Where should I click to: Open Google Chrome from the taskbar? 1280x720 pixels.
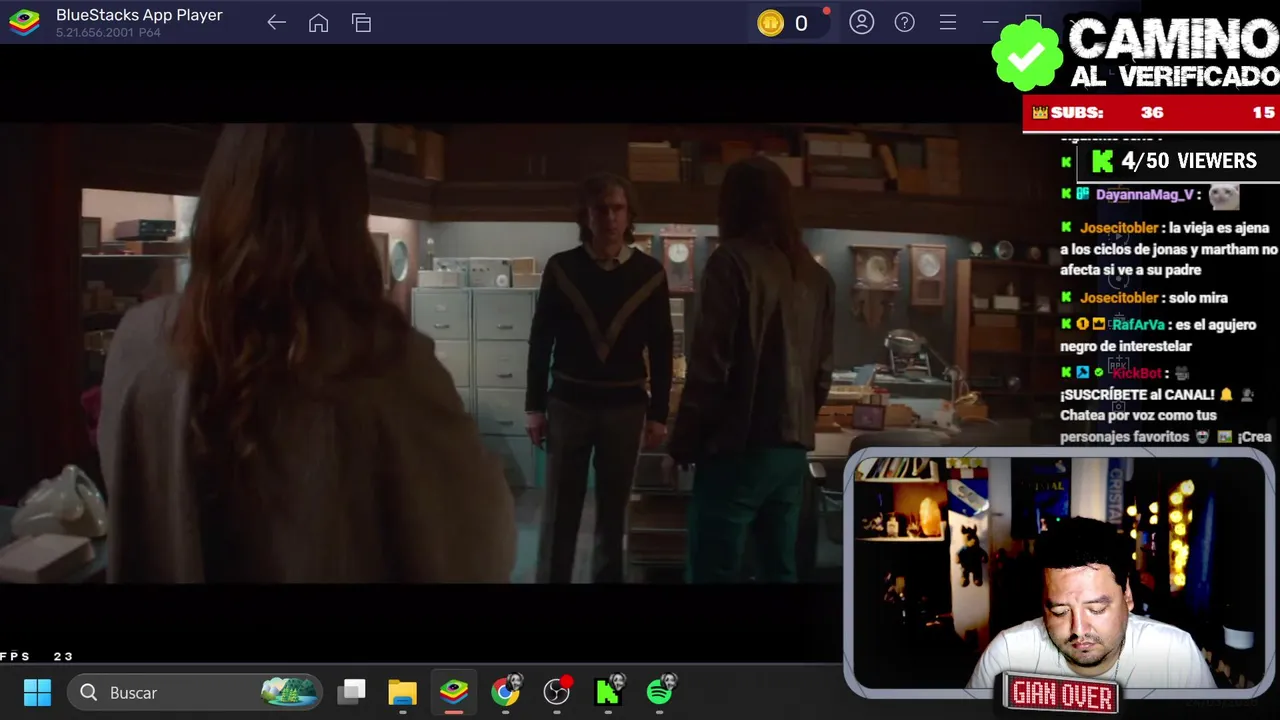pyautogui.click(x=506, y=691)
